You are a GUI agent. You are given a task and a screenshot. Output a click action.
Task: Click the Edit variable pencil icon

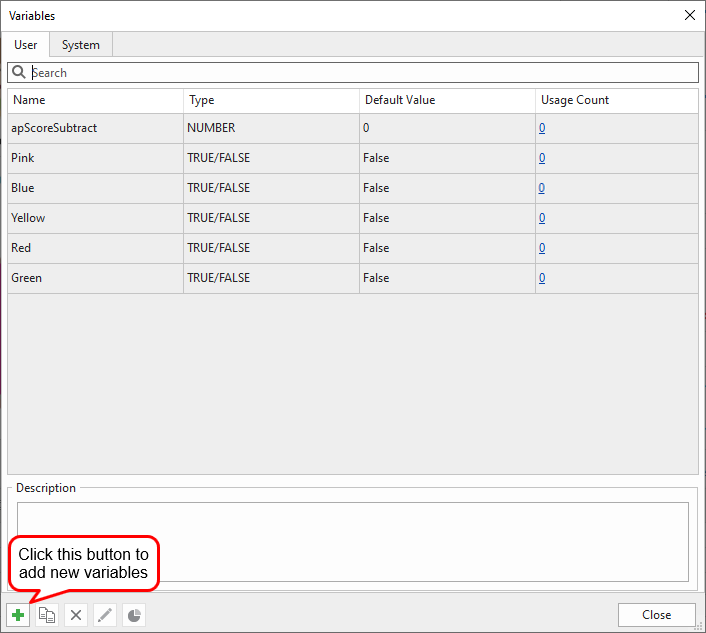(x=105, y=615)
